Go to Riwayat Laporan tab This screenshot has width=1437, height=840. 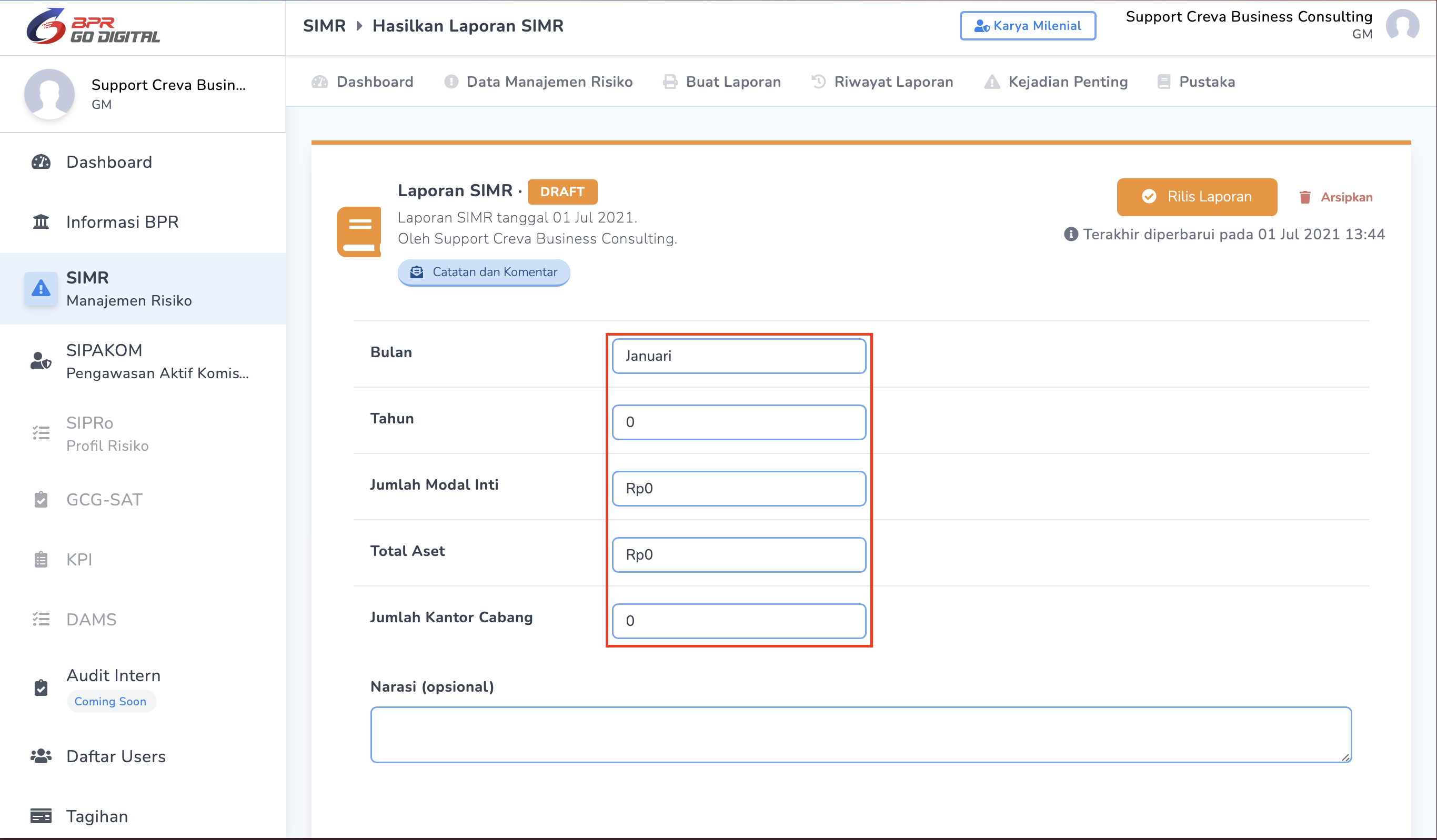882,82
